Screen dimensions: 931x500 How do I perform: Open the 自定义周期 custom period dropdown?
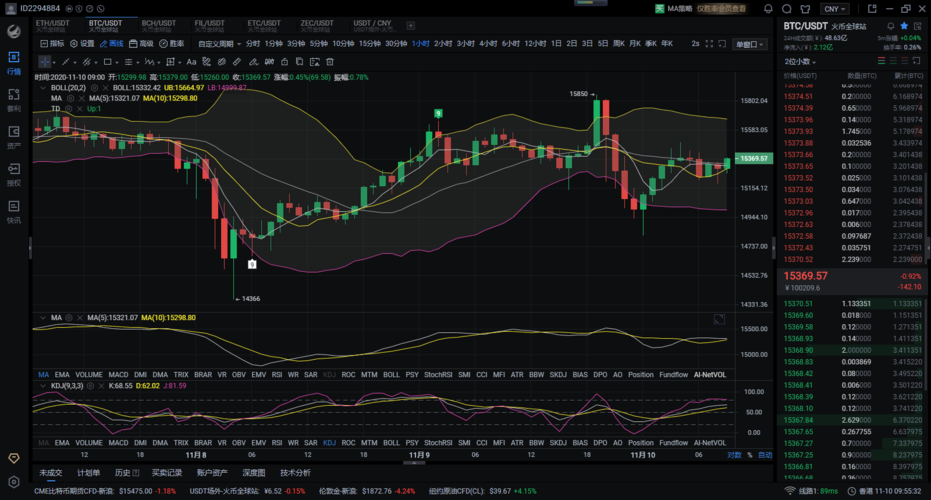219,44
